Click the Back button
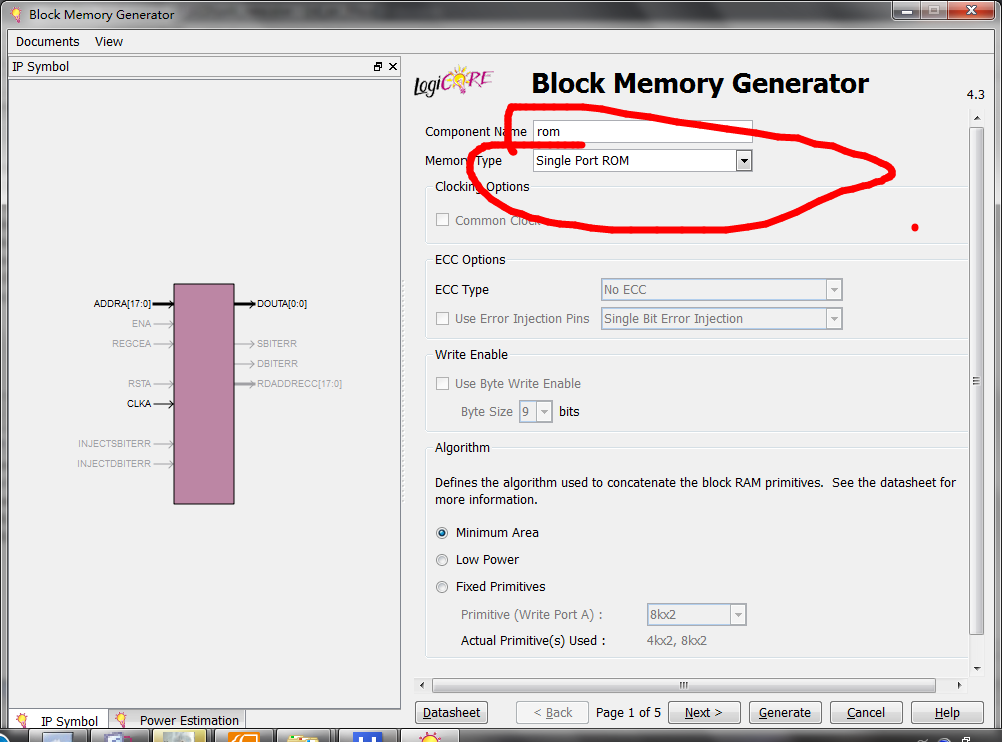The image size is (1002, 742). click(x=553, y=713)
